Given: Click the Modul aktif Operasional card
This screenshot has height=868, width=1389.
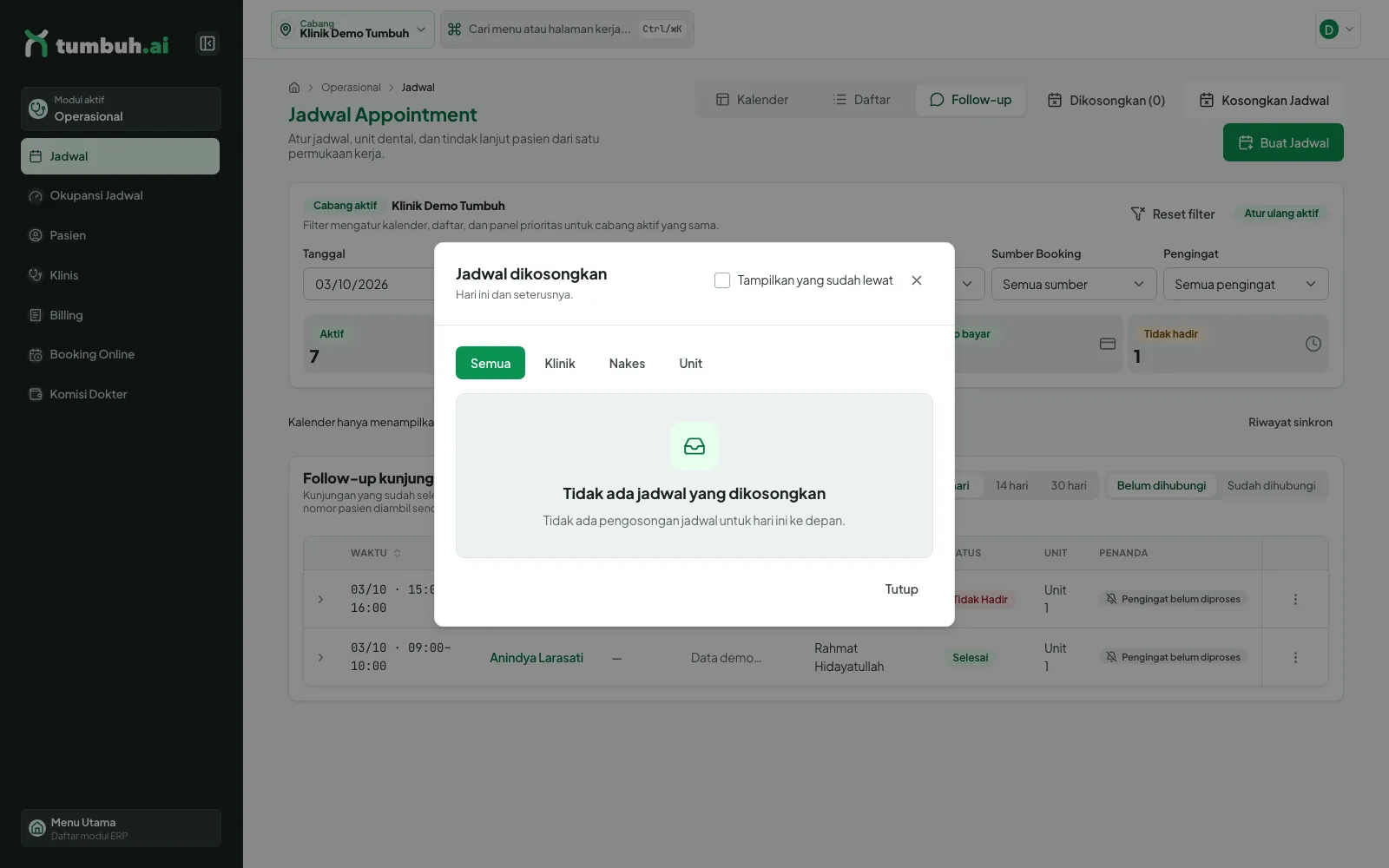Looking at the screenshot, I should point(121,108).
